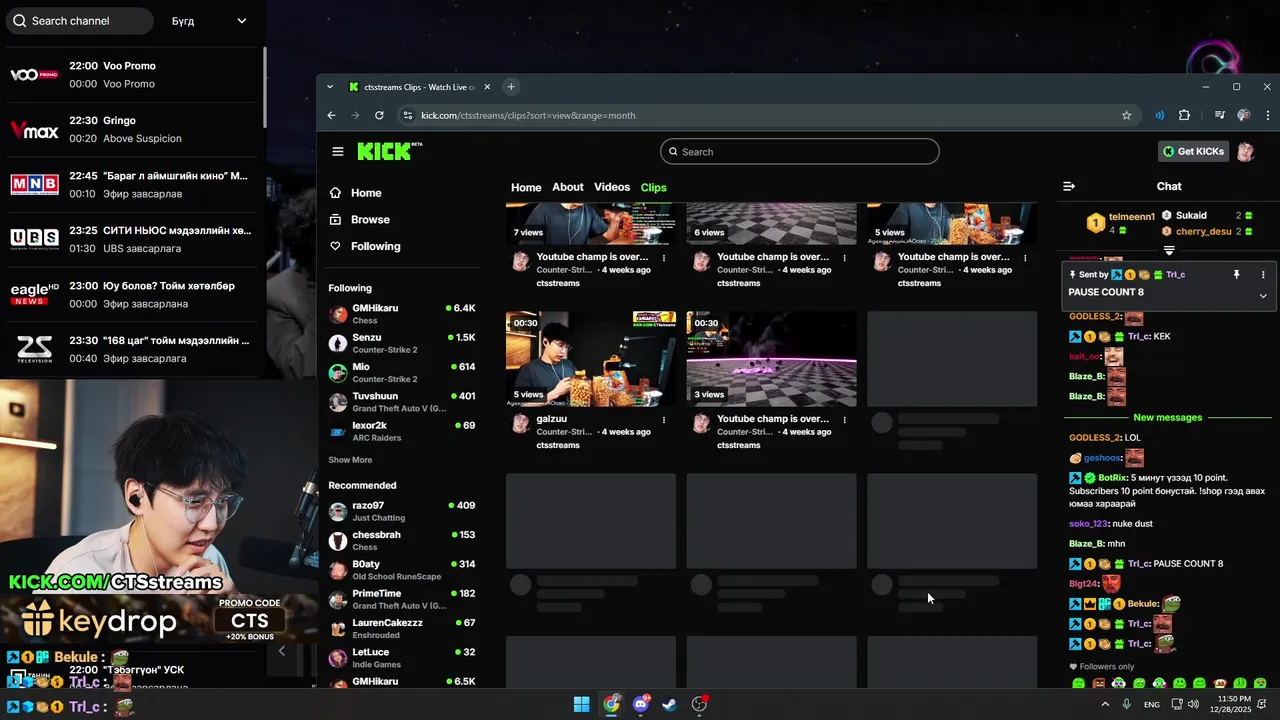
Task: Open LaurenCakezzz Enshrouded channel
Action: pos(402,628)
